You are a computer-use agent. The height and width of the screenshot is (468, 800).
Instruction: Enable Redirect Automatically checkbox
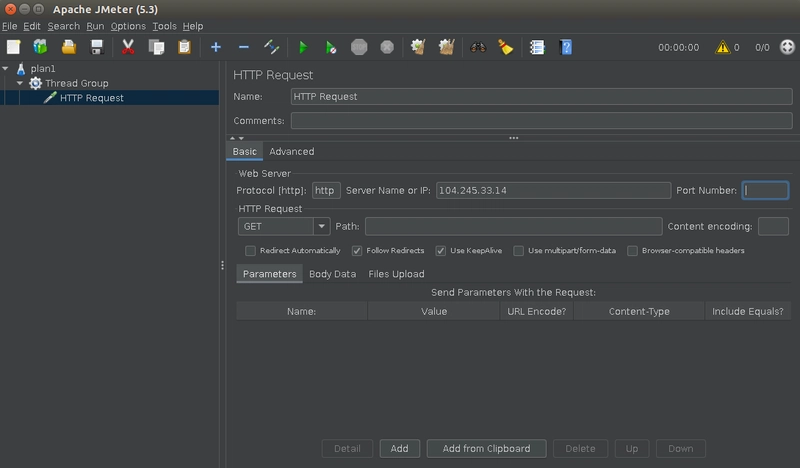(250, 251)
